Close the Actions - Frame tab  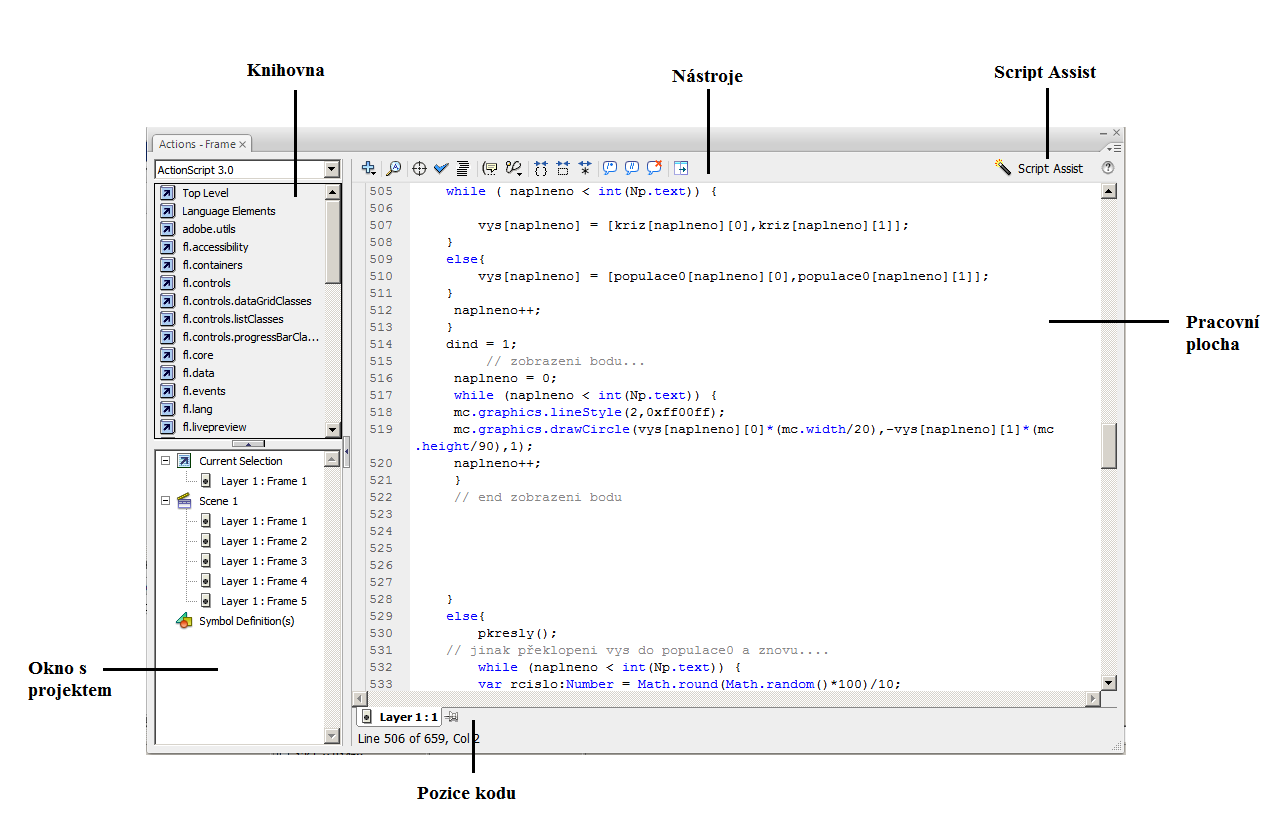(x=242, y=144)
